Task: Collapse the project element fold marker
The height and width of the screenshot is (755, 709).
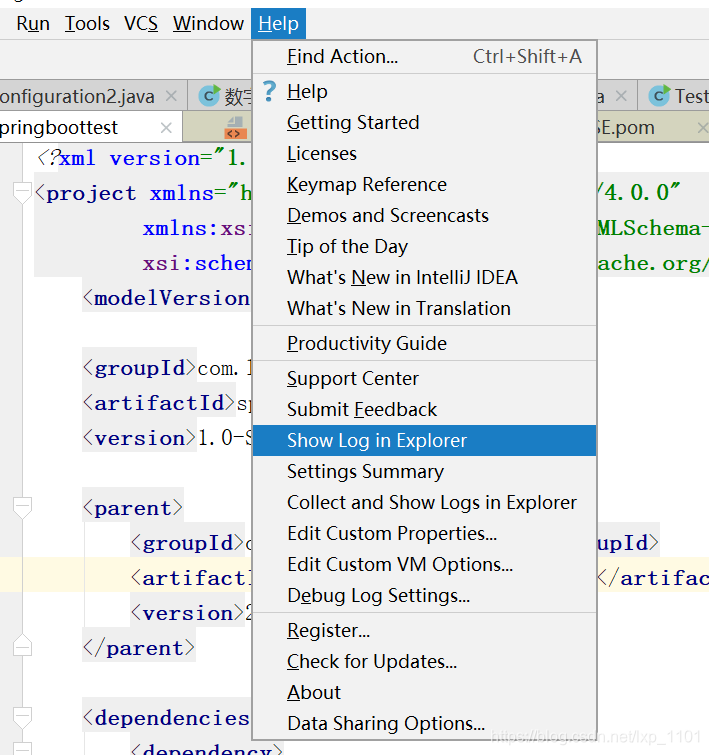Action: pos(22,193)
